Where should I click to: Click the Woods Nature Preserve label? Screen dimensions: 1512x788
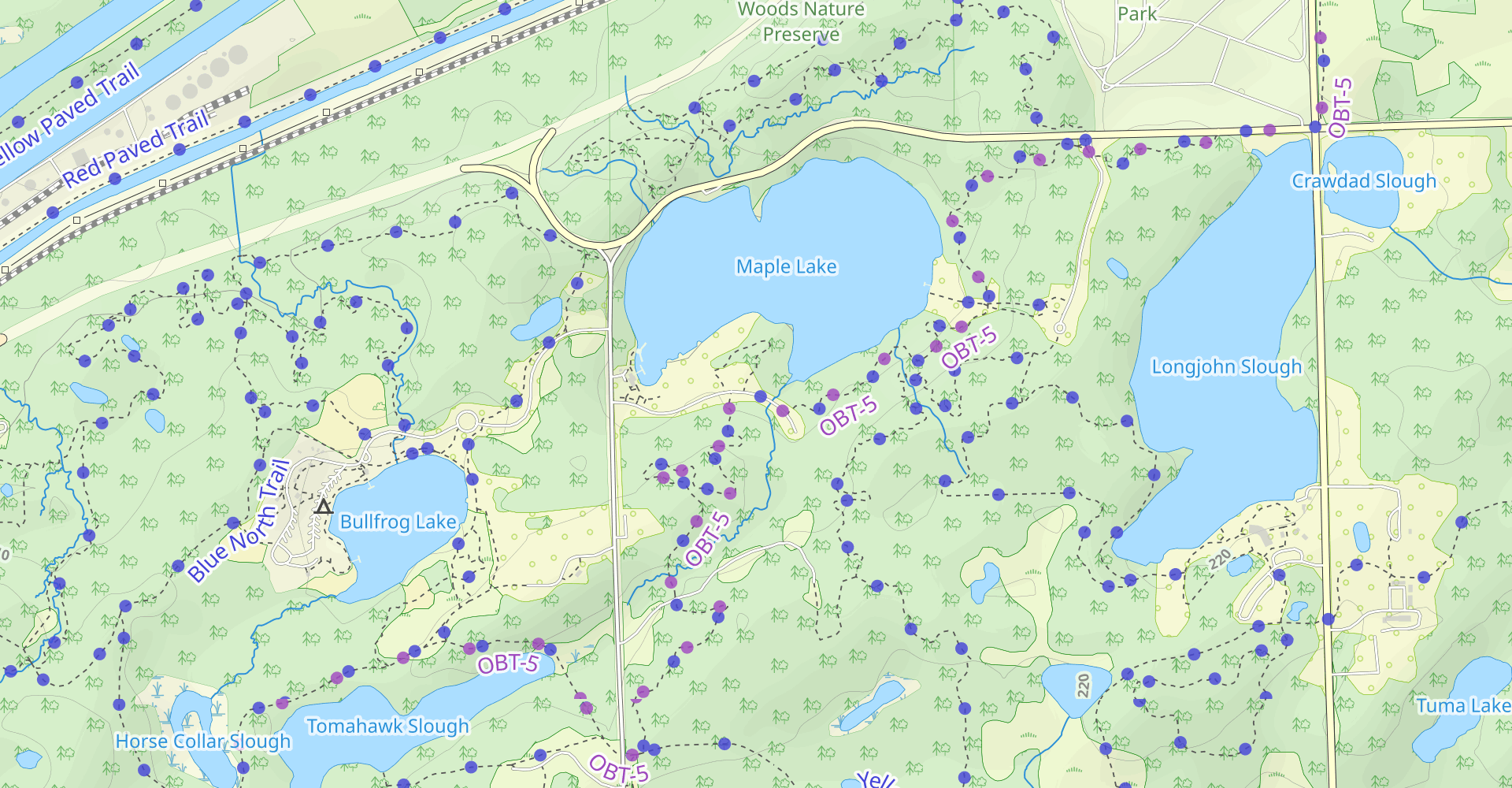(801, 21)
